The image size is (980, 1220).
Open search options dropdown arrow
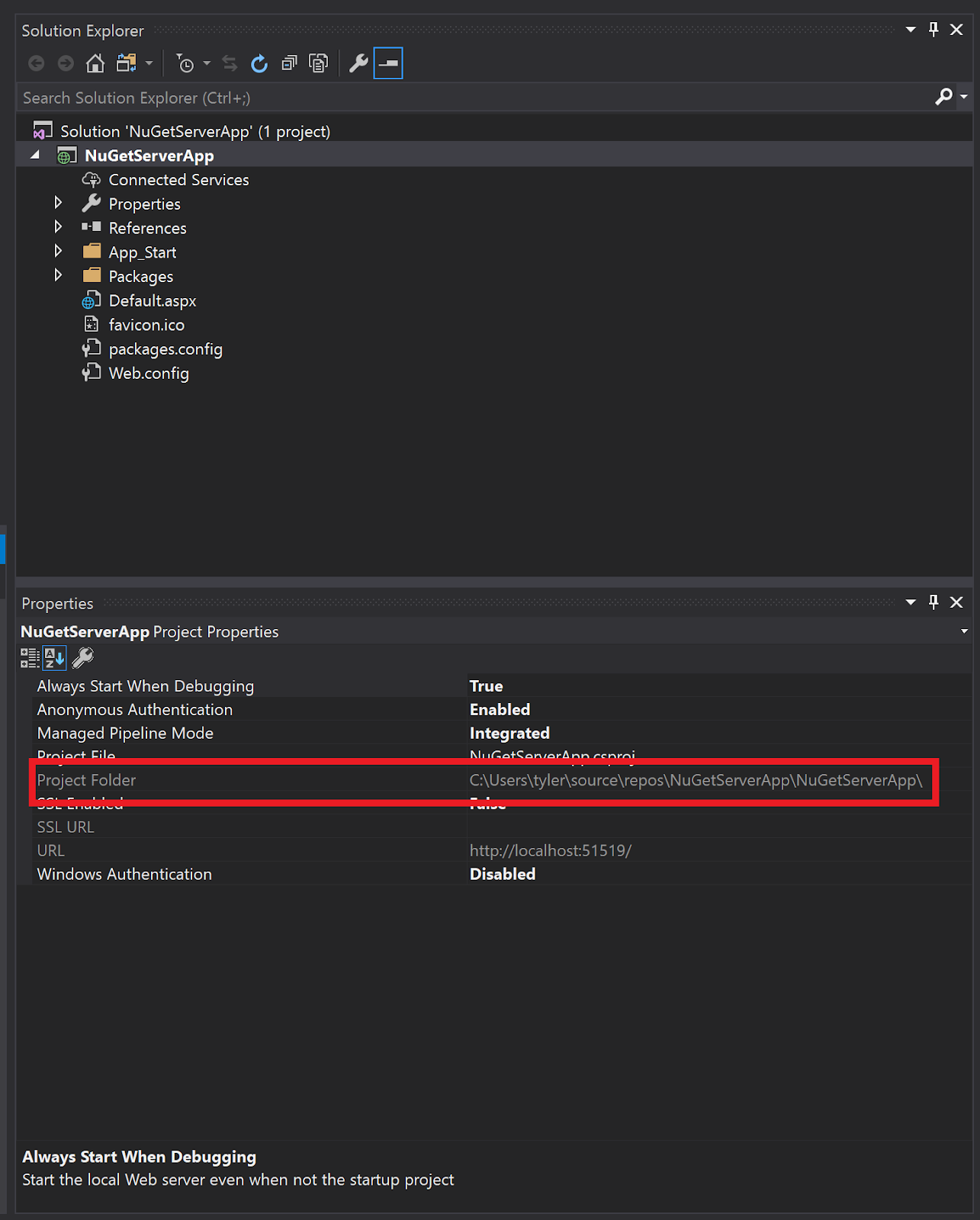pos(964,97)
